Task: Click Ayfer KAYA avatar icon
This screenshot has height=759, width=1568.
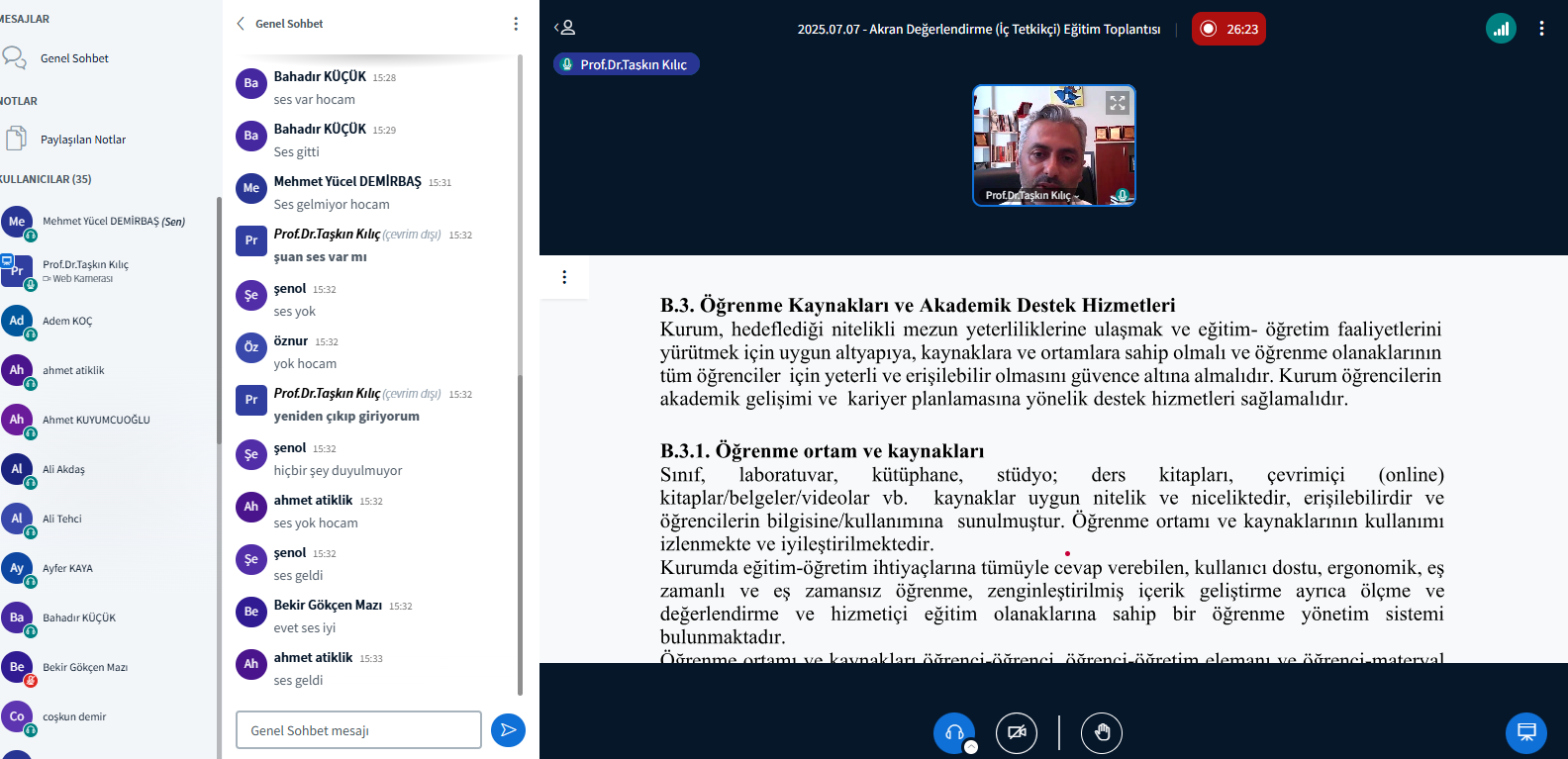Action: click(17, 567)
